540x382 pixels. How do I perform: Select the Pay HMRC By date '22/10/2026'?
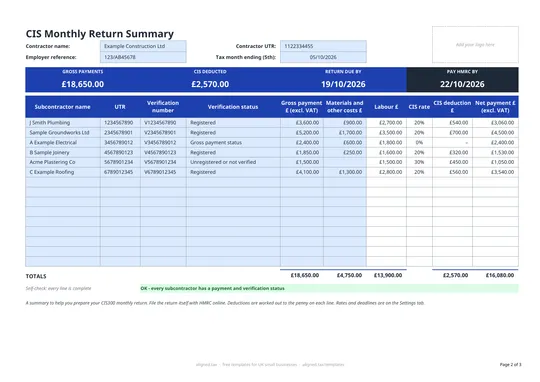pos(462,84)
